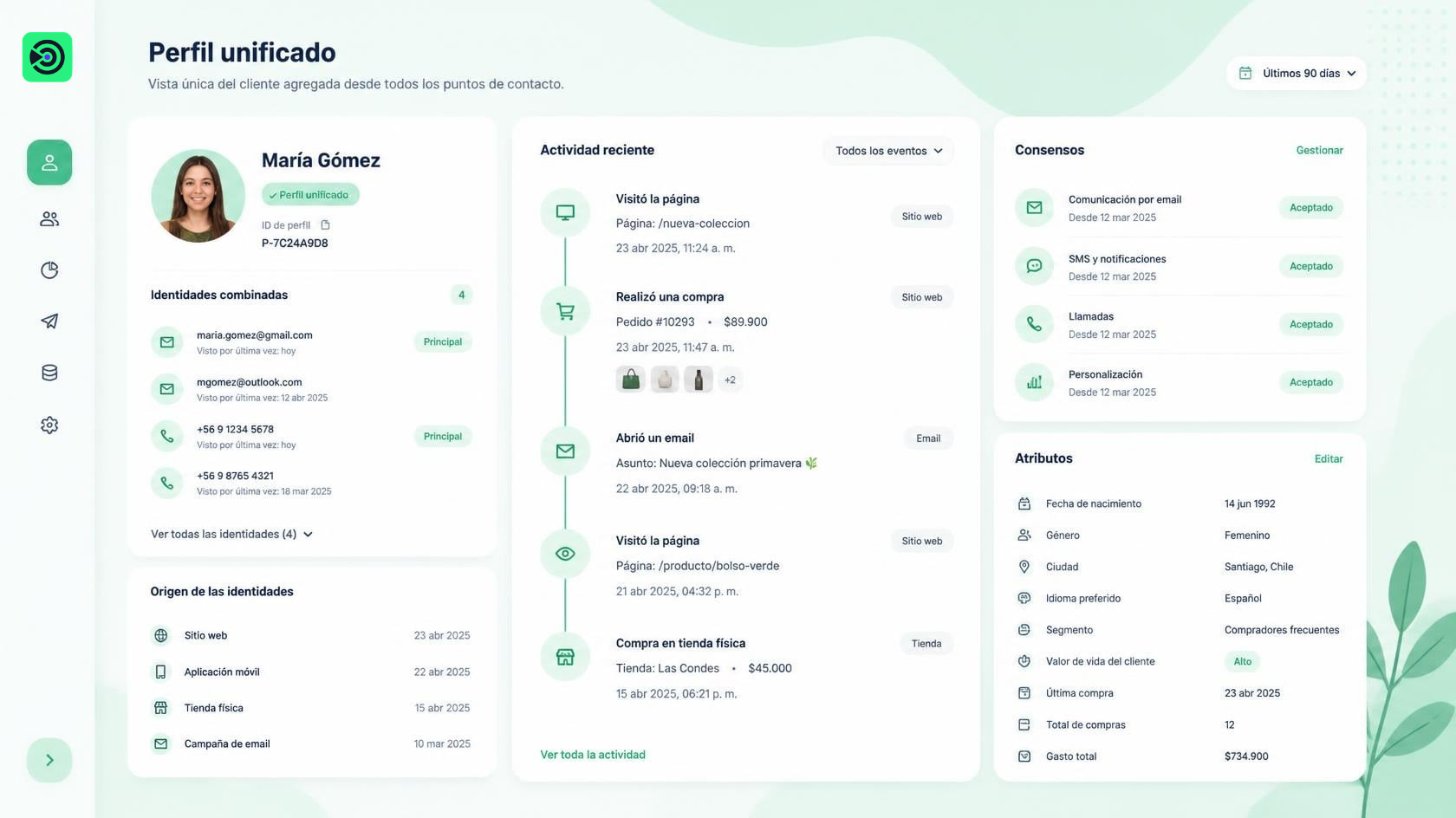Screen dimensions: 1456x818
Task: Click the store icon for physical store purchase
Action: (x=565, y=657)
